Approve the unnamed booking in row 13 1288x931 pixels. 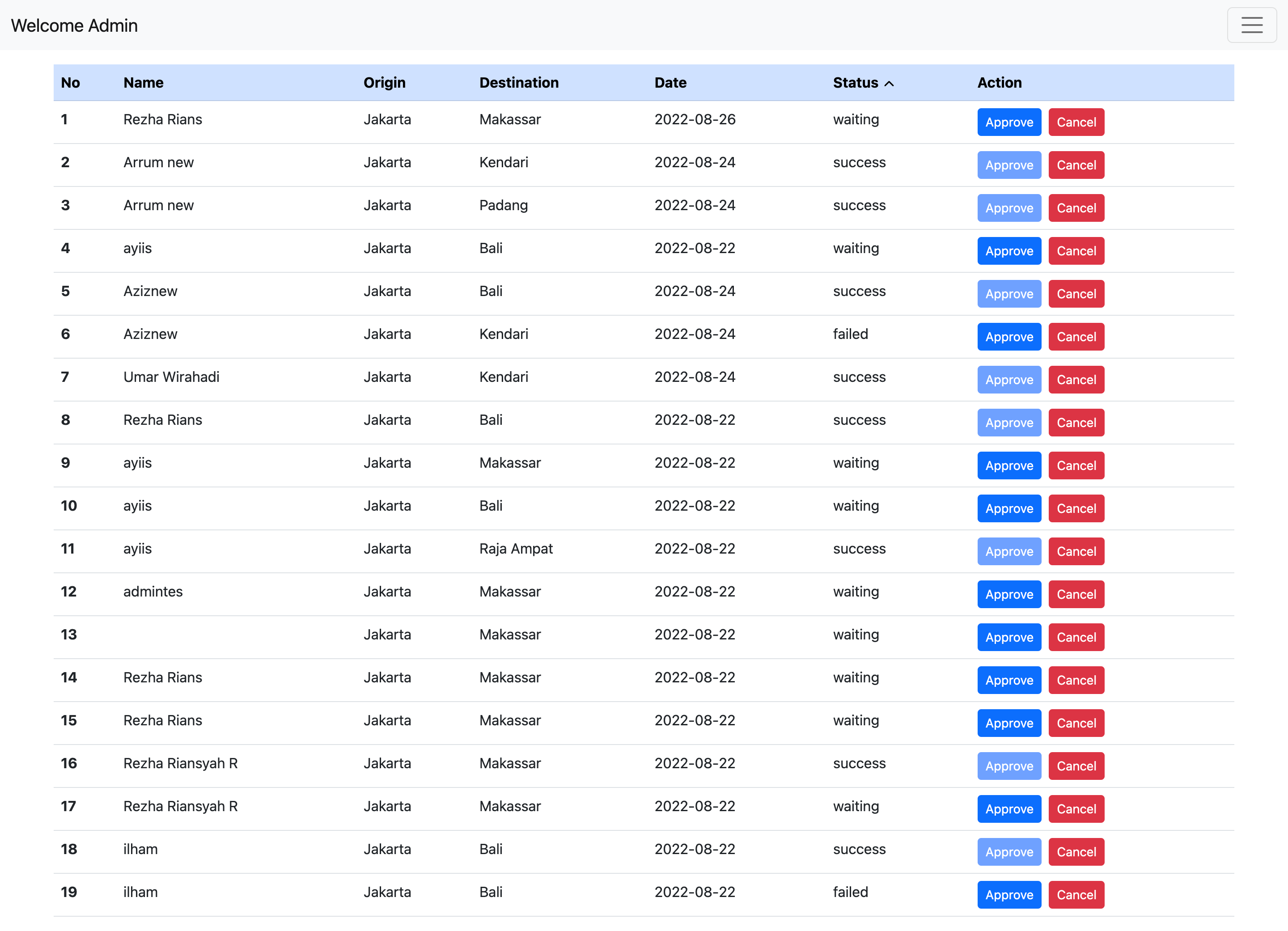click(x=1008, y=637)
